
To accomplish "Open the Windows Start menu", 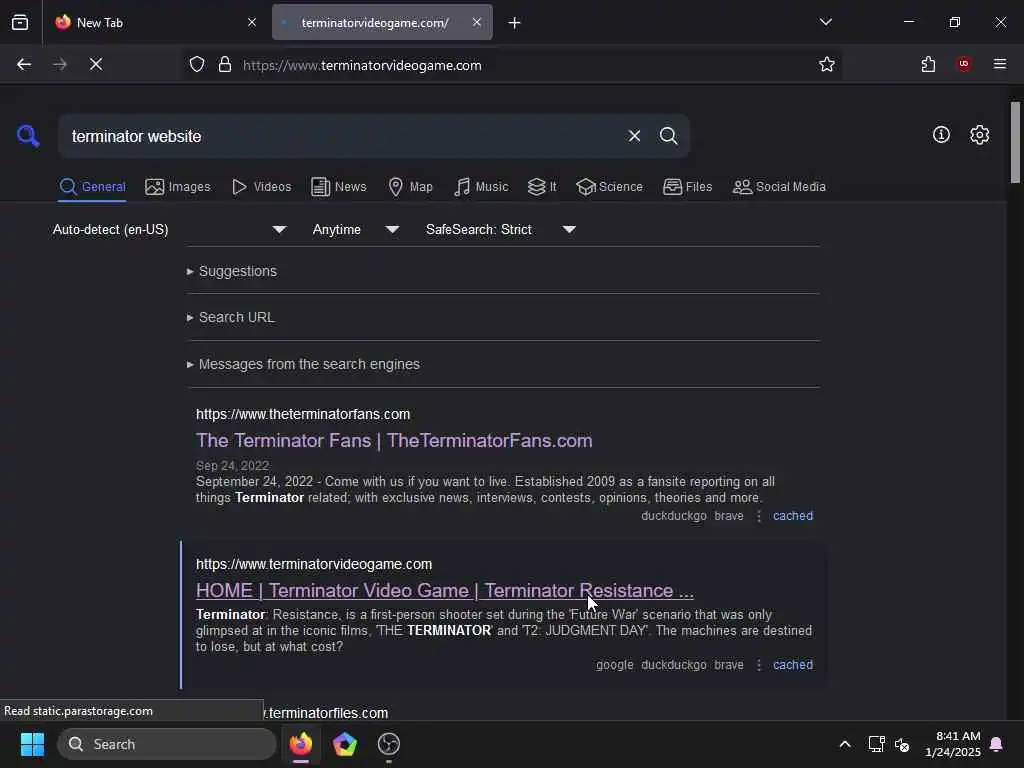I will tap(32, 744).
